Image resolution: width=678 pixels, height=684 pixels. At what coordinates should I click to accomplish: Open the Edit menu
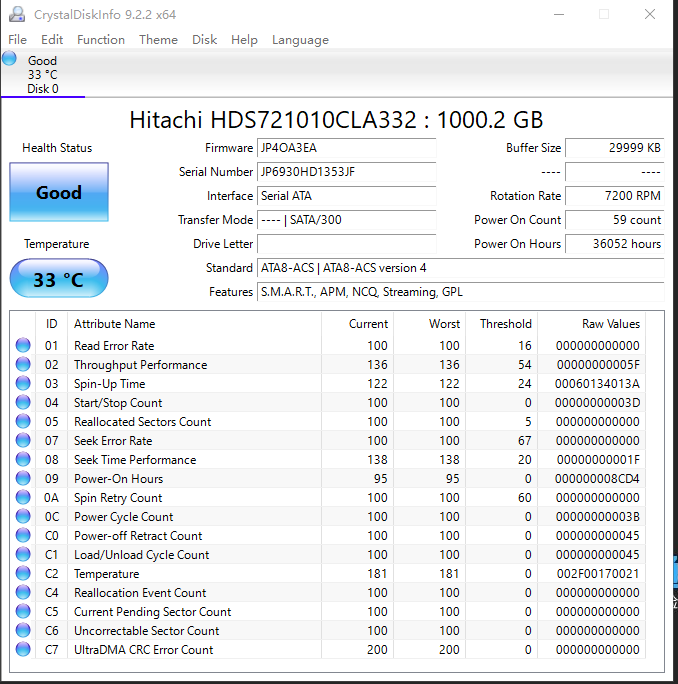(x=52, y=40)
